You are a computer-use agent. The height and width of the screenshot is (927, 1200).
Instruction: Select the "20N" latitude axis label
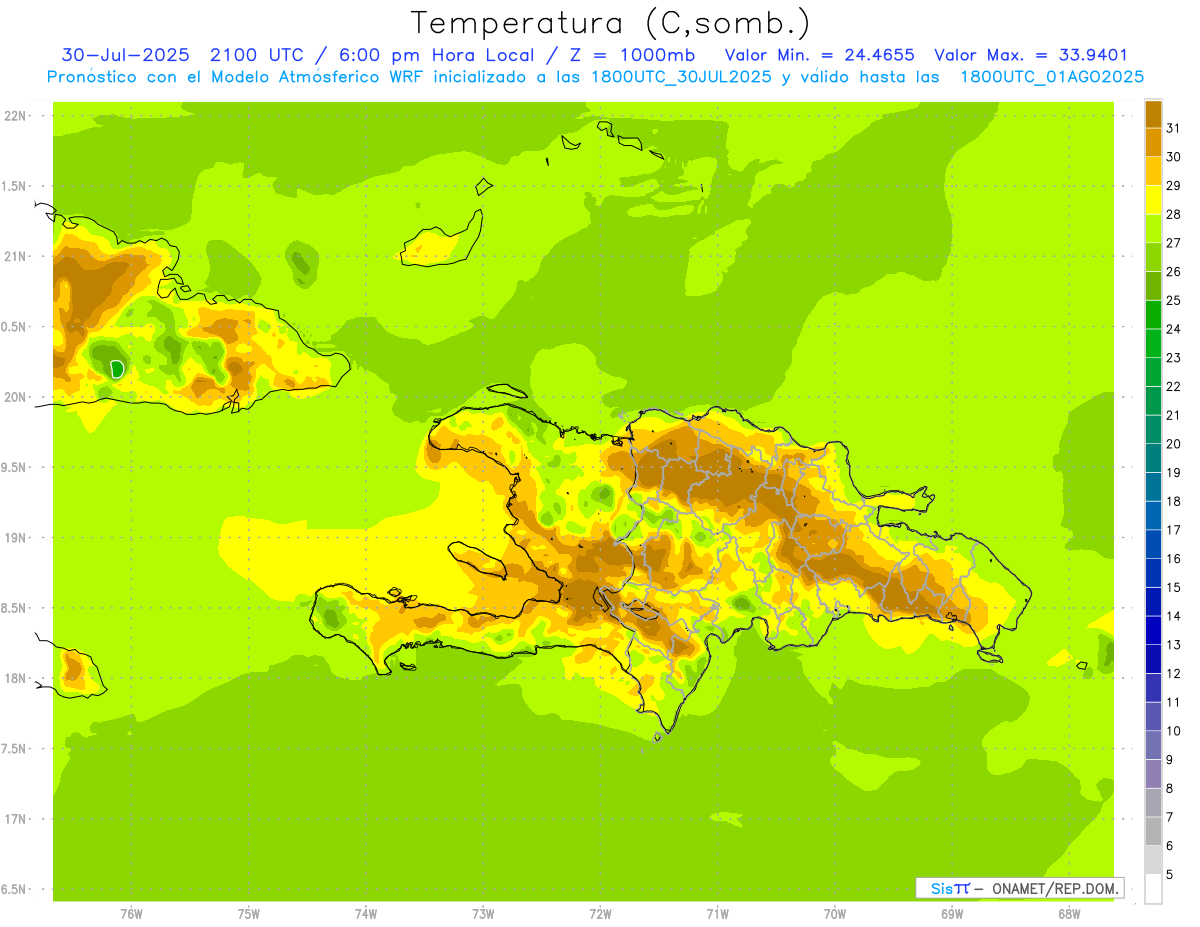pos(14,397)
